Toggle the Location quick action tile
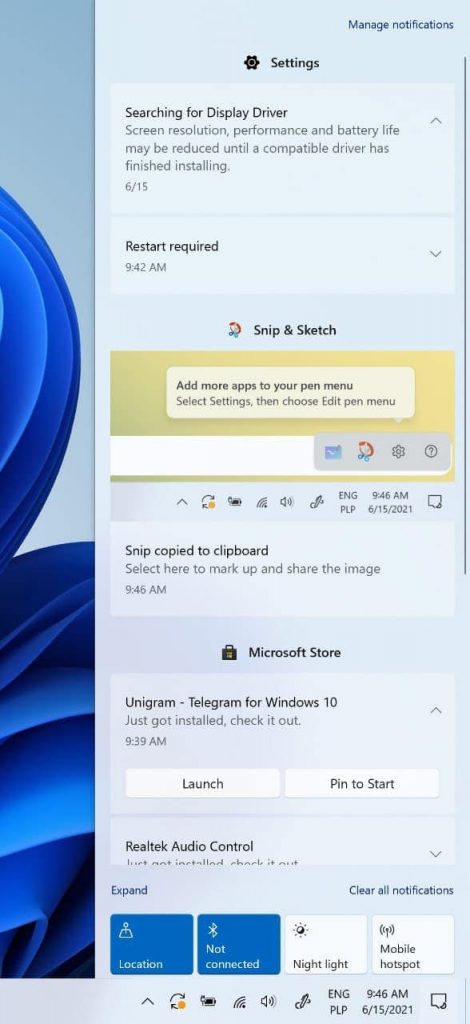 click(x=151, y=944)
